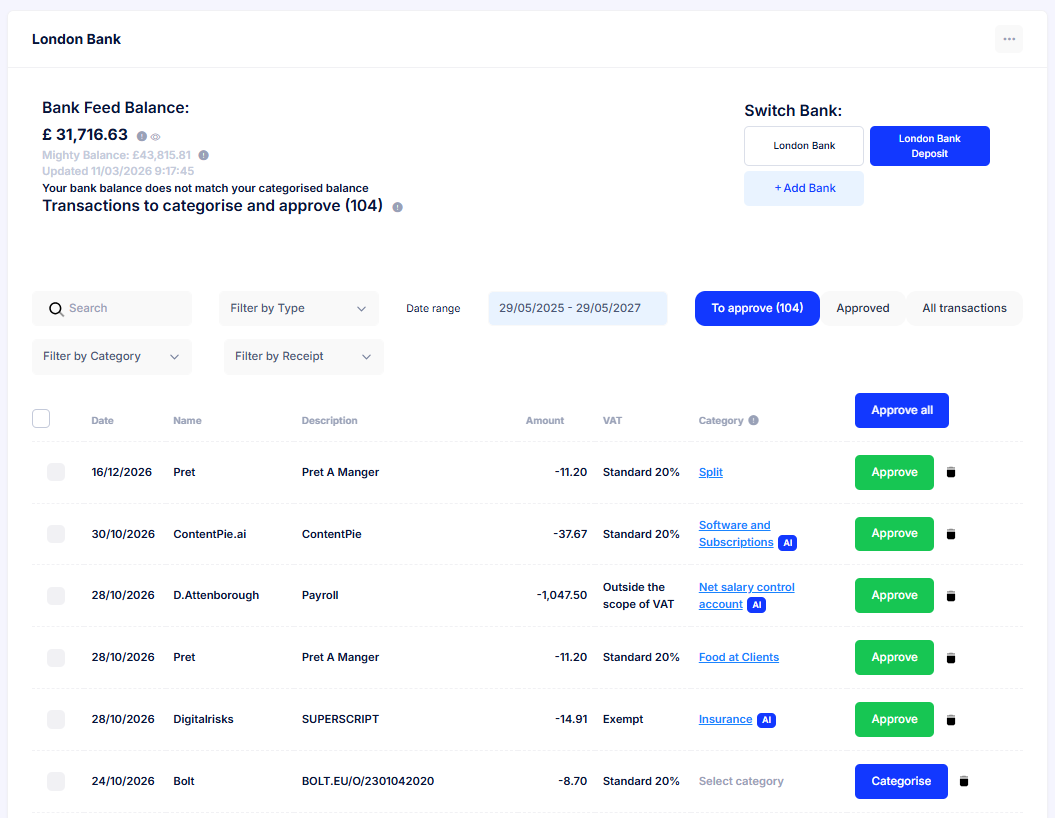This screenshot has height=818, width=1055.
Task: Open the date range picker field
Action: pos(577,309)
